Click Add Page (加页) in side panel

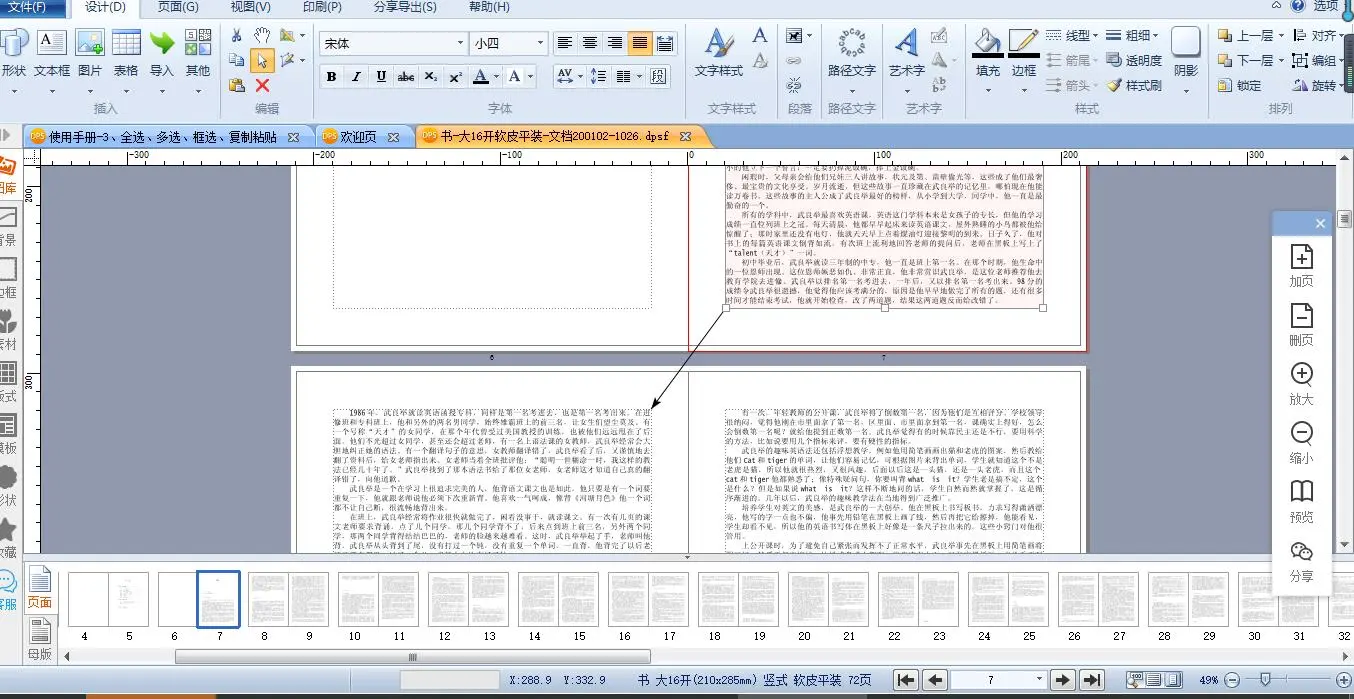(x=1301, y=265)
